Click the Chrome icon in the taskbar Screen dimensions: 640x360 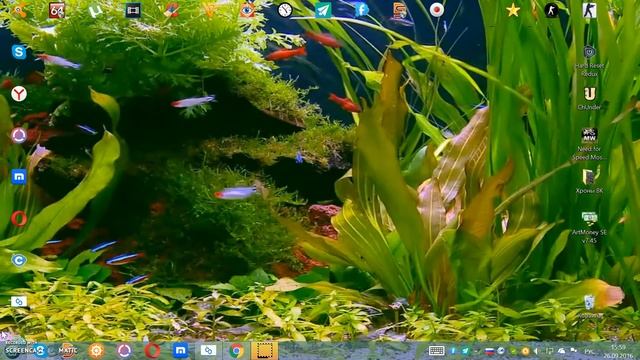236,351
